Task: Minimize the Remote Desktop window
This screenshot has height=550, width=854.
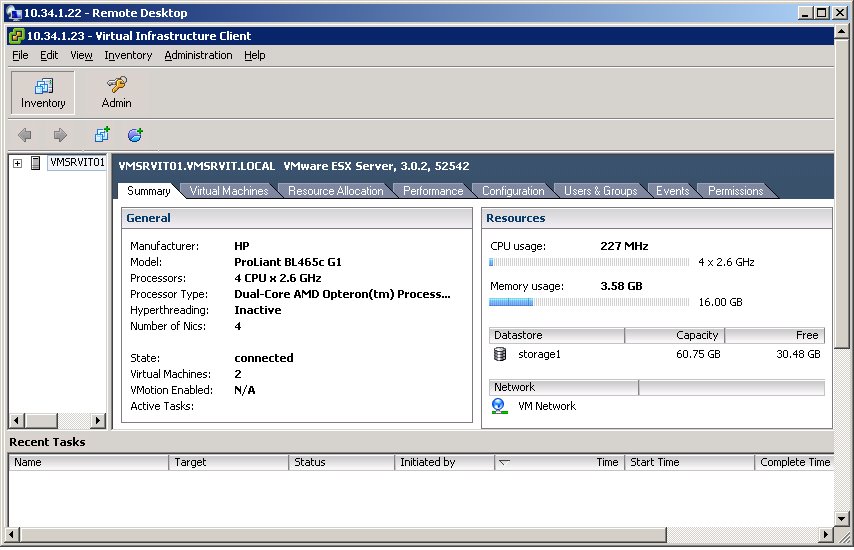Action: (806, 13)
